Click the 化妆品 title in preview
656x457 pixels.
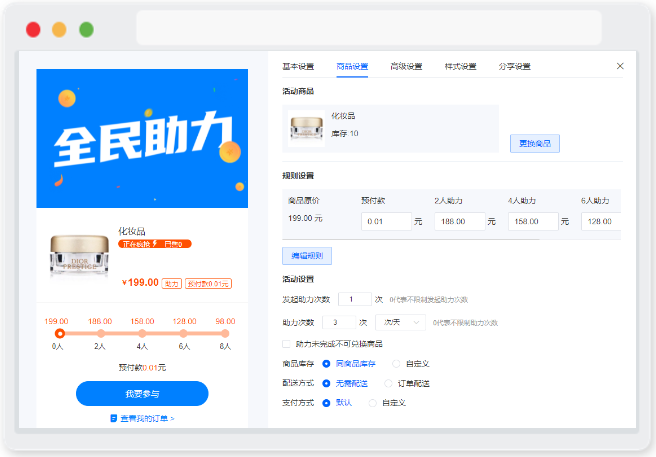(132, 231)
